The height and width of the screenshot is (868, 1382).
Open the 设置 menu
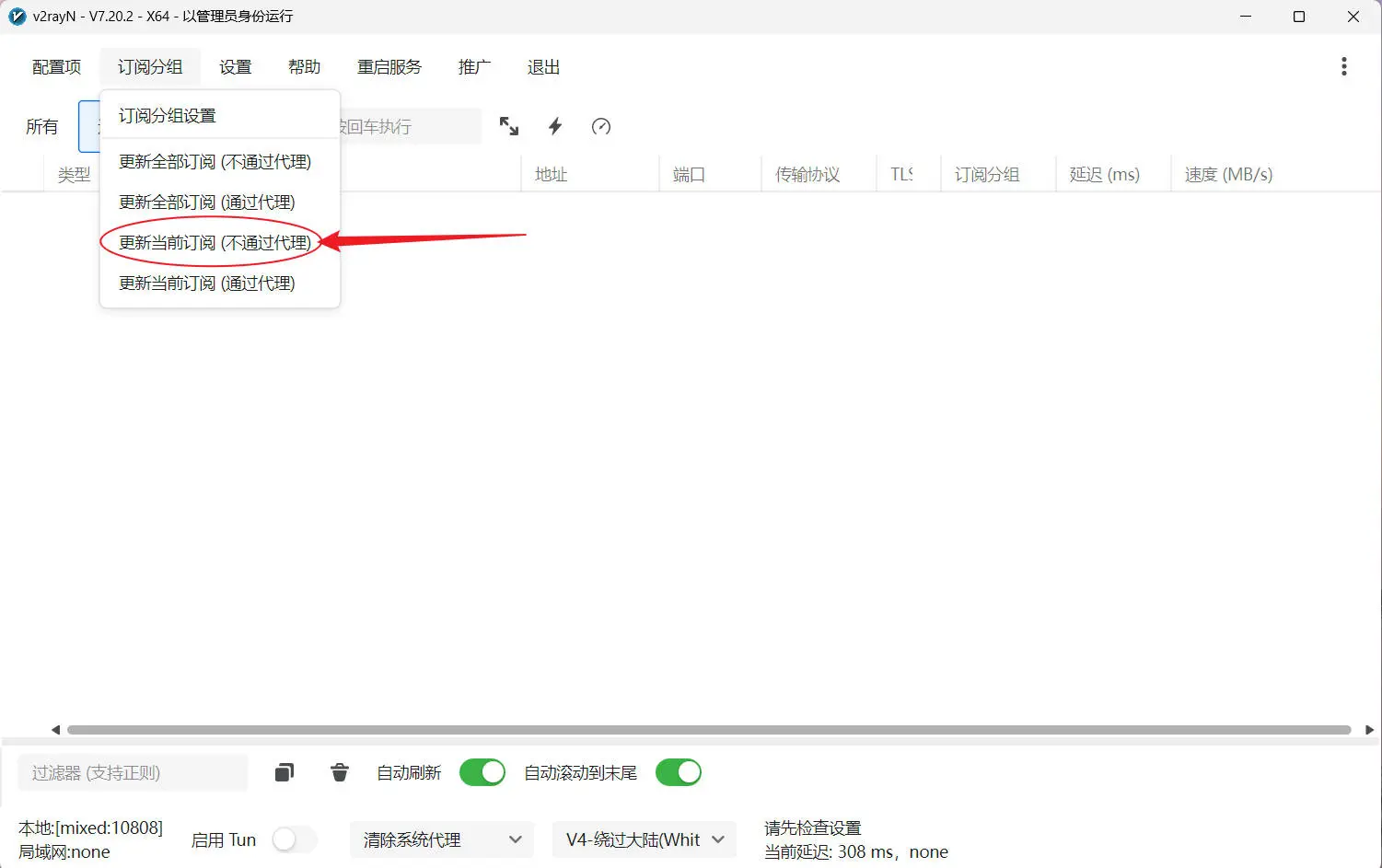click(x=236, y=66)
